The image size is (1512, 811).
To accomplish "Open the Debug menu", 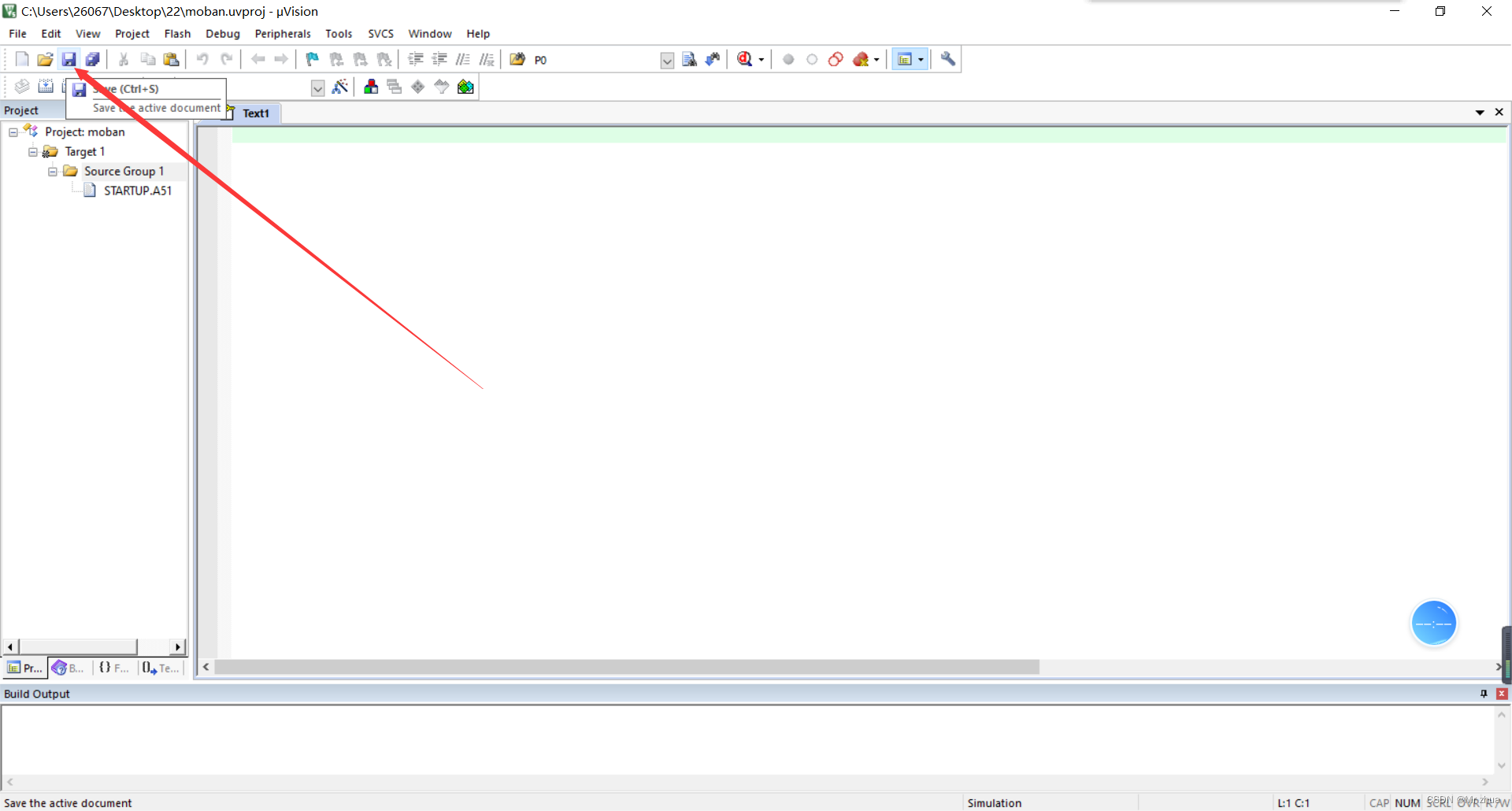I will tap(223, 34).
